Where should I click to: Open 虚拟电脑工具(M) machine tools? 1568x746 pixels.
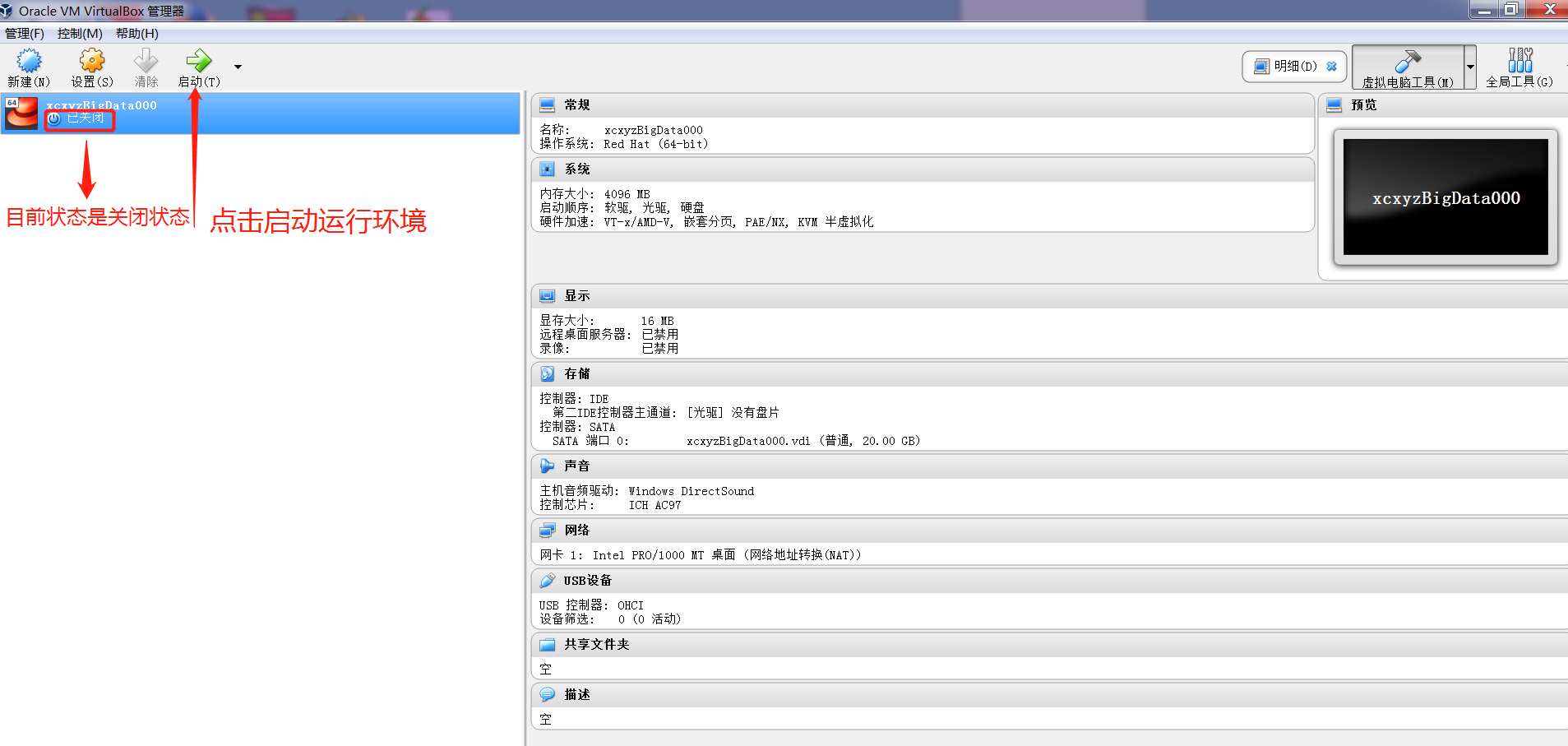pyautogui.click(x=1408, y=67)
